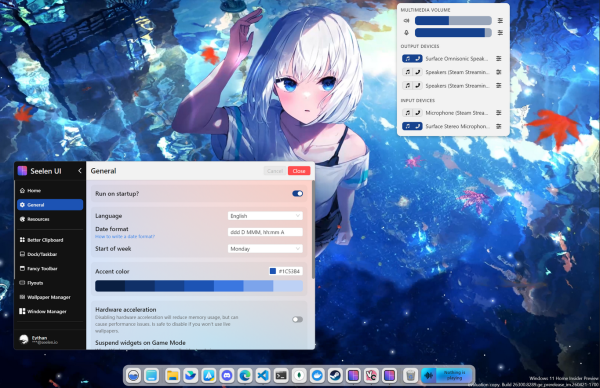Open File Explorer from the dock
Image resolution: width=600 pixels, height=388 pixels.
click(x=173, y=376)
